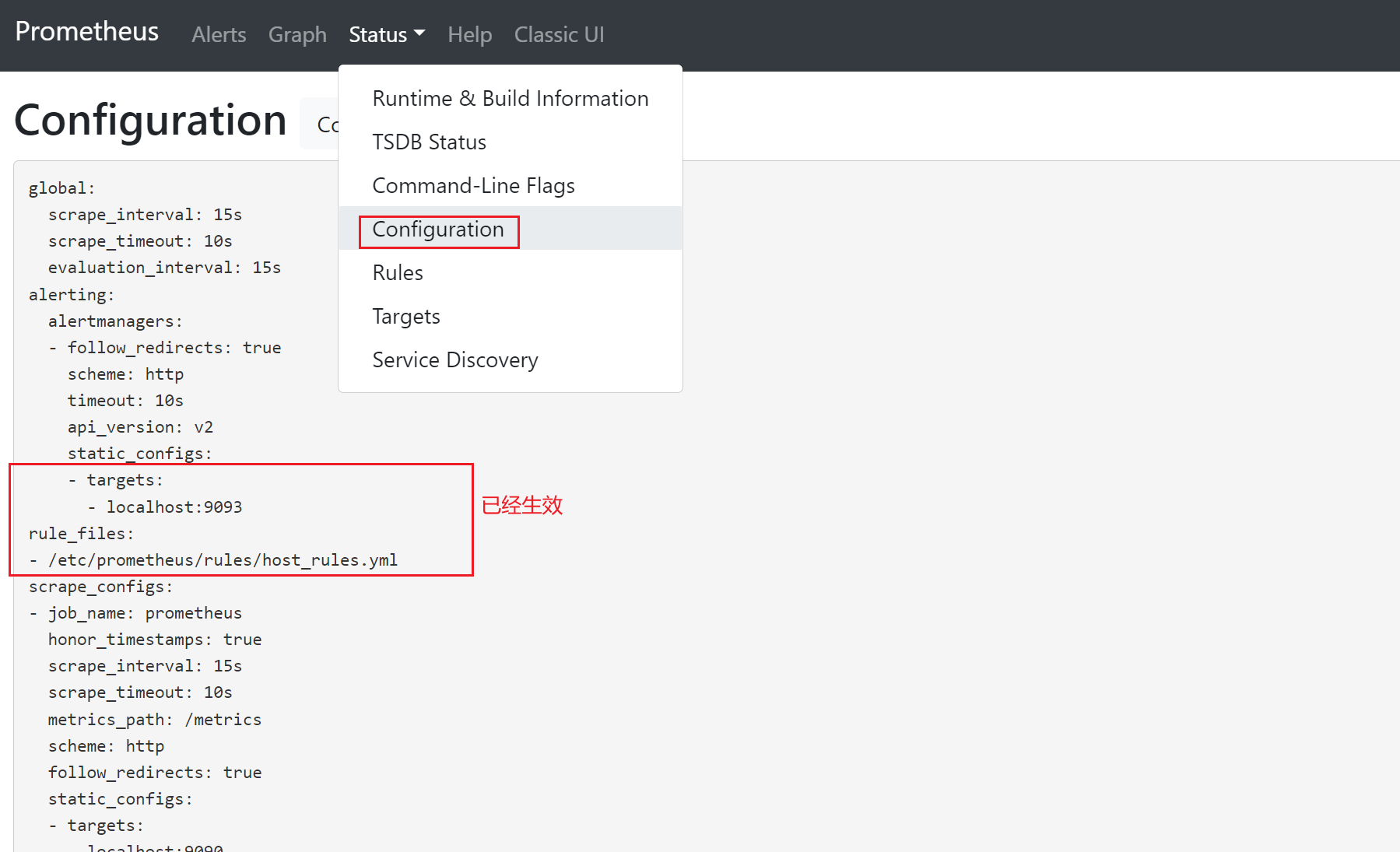Click the 'global:' line
The image size is (1400, 852).
pos(61,188)
